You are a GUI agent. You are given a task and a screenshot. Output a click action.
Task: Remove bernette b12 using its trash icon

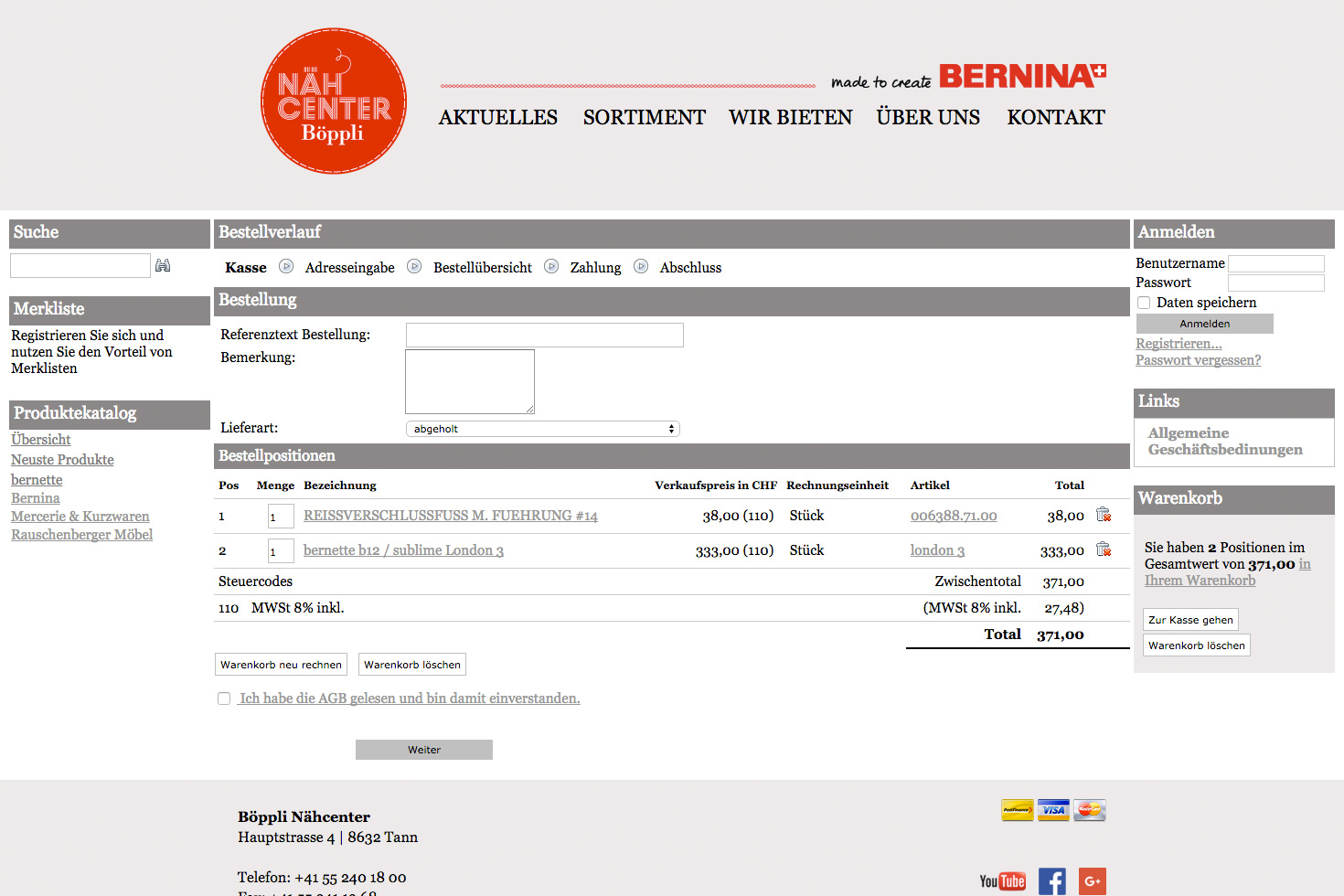point(1104,549)
